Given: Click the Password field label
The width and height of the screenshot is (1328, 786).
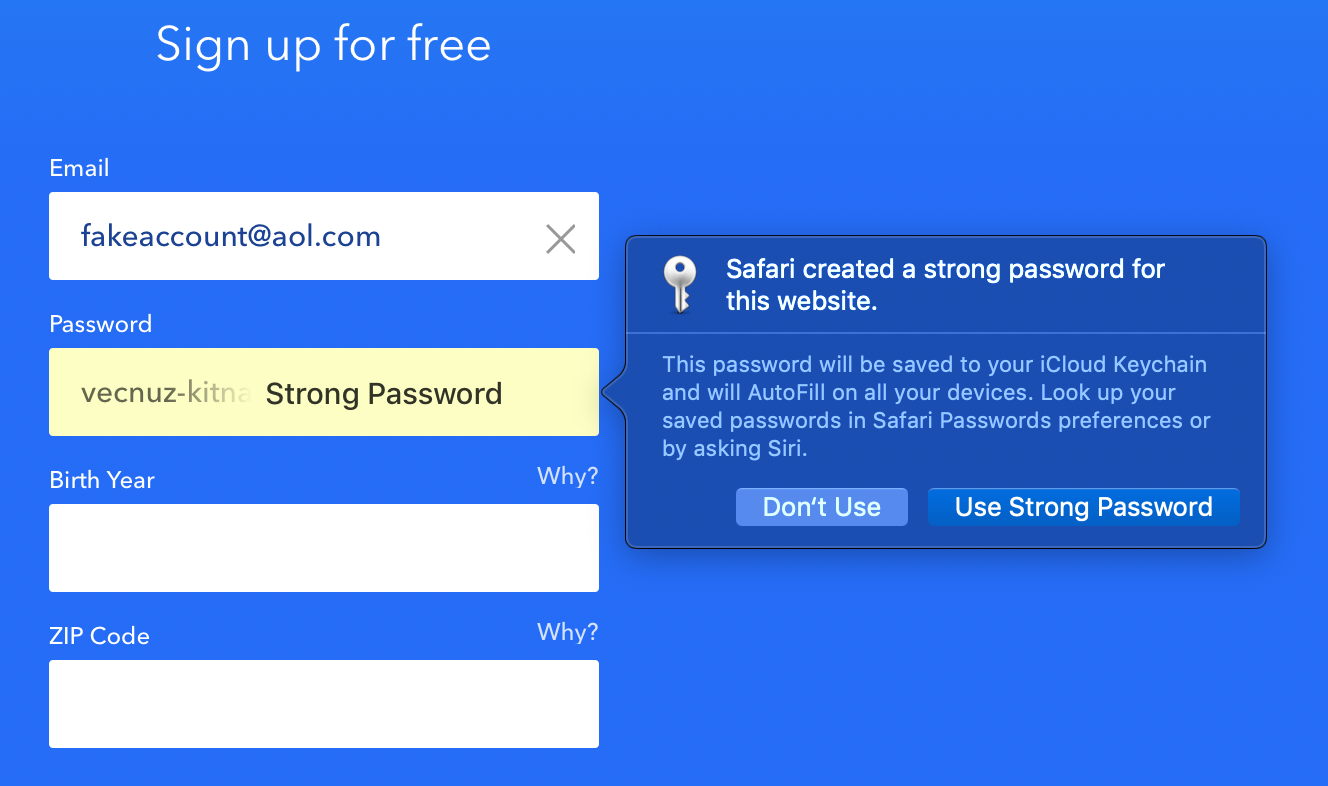Looking at the screenshot, I should point(101,324).
